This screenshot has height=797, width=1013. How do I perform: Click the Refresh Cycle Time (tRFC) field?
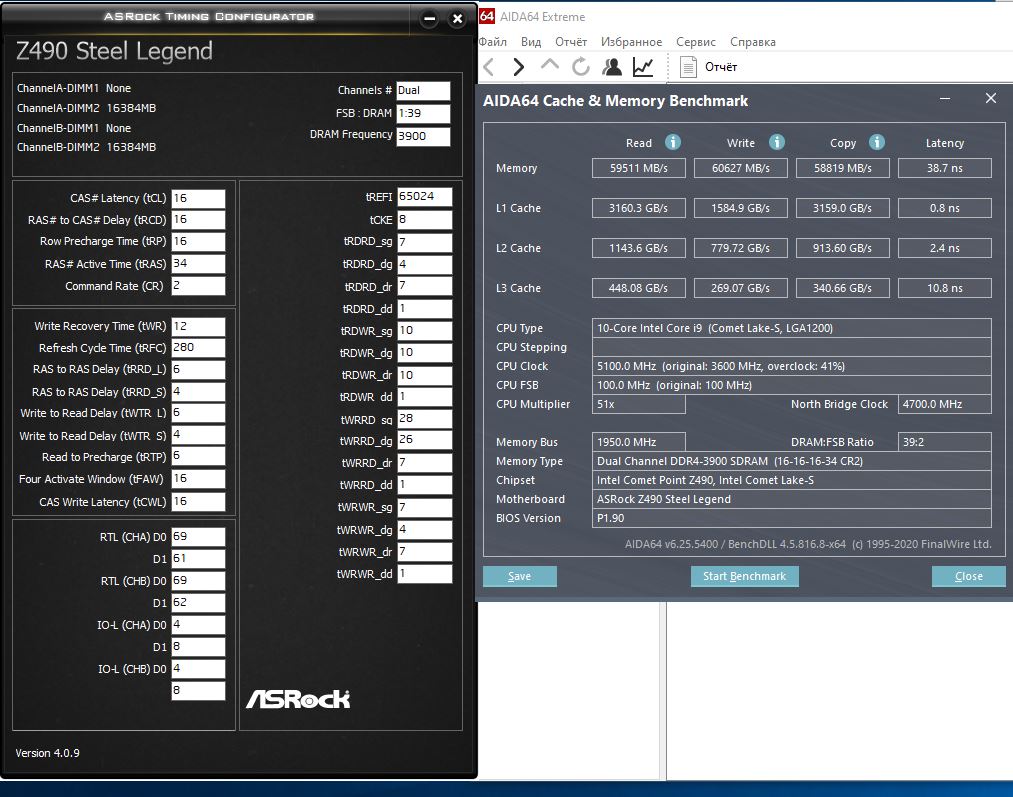pos(198,347)
